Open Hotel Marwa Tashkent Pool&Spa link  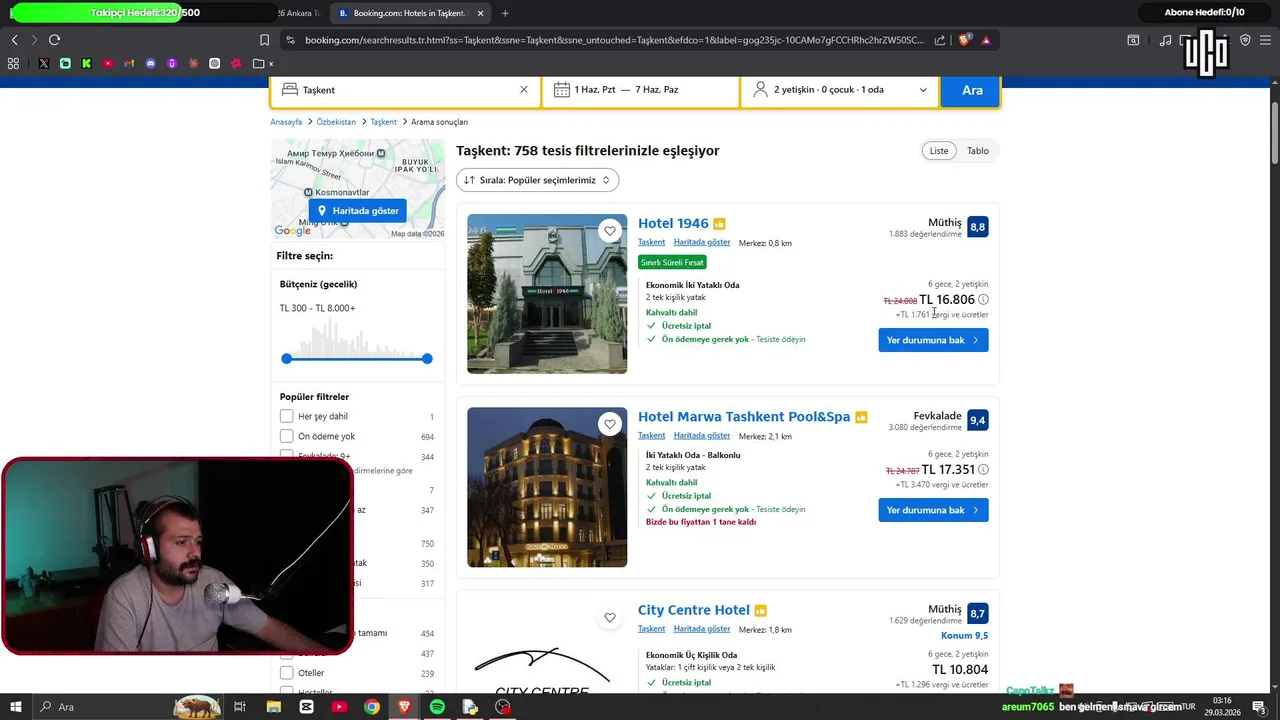click(744, 416)
